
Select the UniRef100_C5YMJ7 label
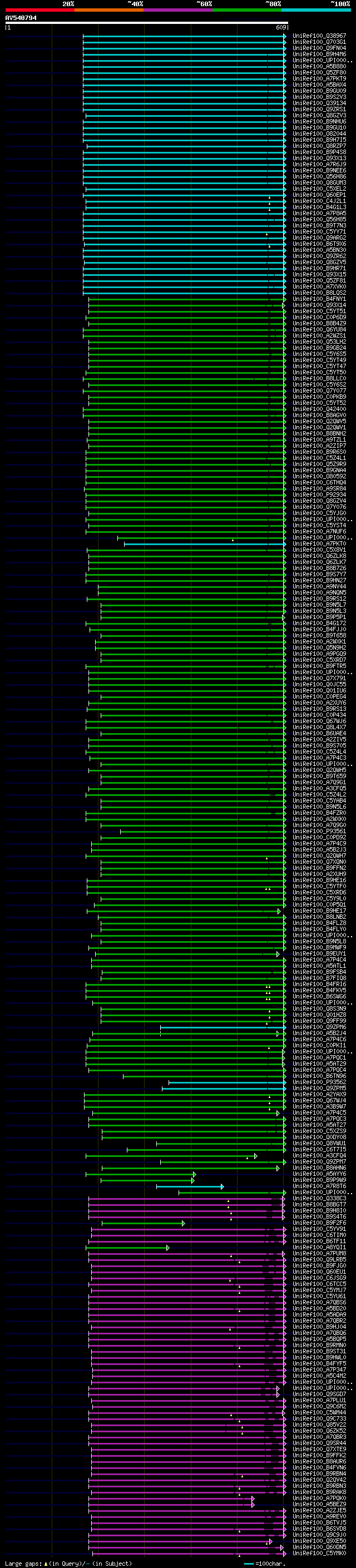point(319,1290)
